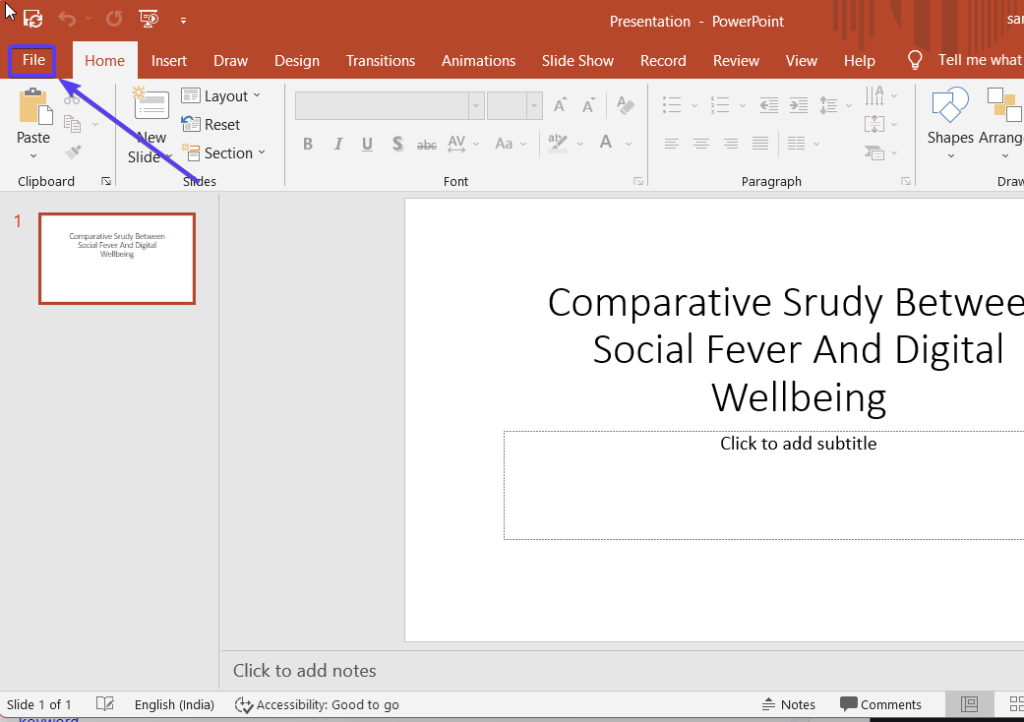Select the Animations tab
Viewport: 1024px width, 722px height.
tap(478, 61)
